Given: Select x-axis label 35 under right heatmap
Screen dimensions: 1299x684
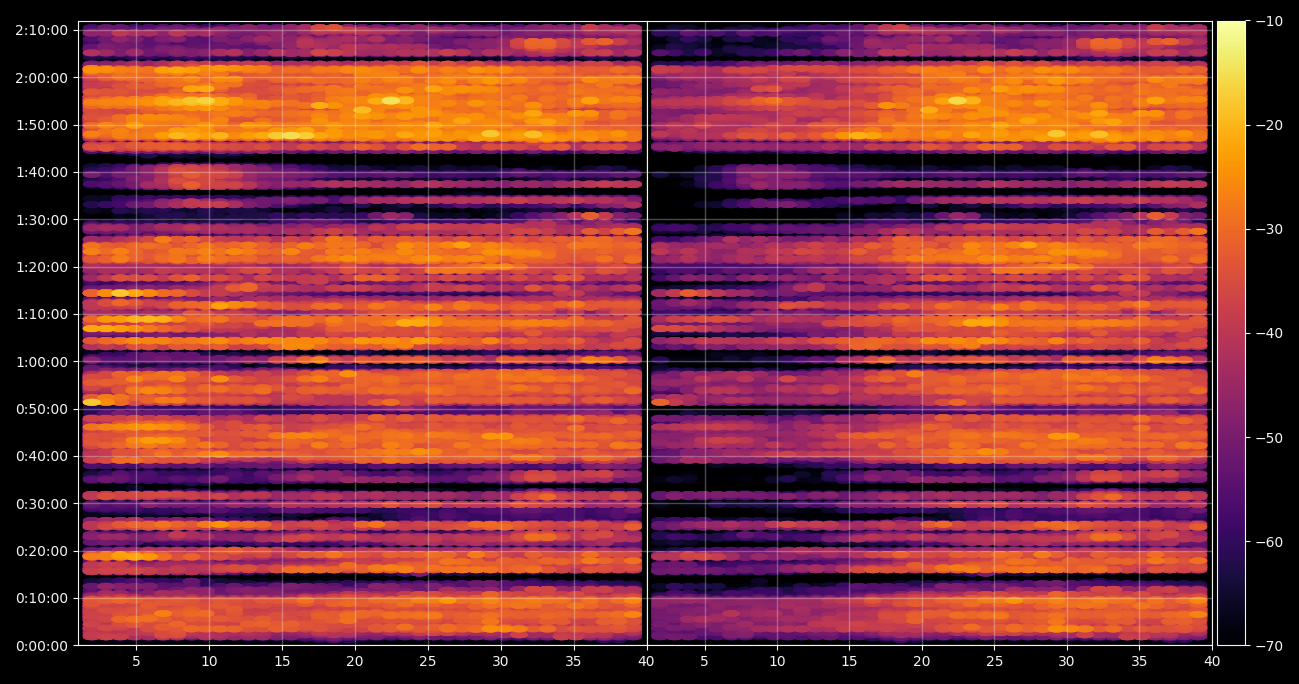Looking at the screenshot, I should (1140, 661).
